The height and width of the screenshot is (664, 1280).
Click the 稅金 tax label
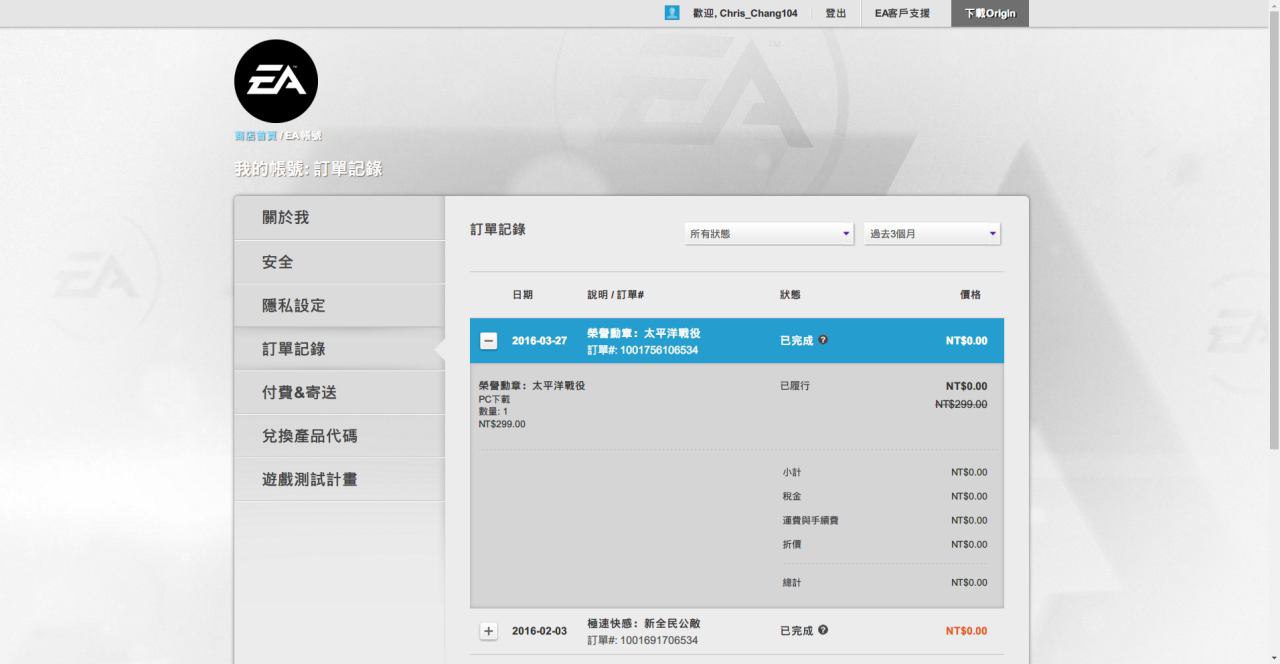(x=792, y=496)
